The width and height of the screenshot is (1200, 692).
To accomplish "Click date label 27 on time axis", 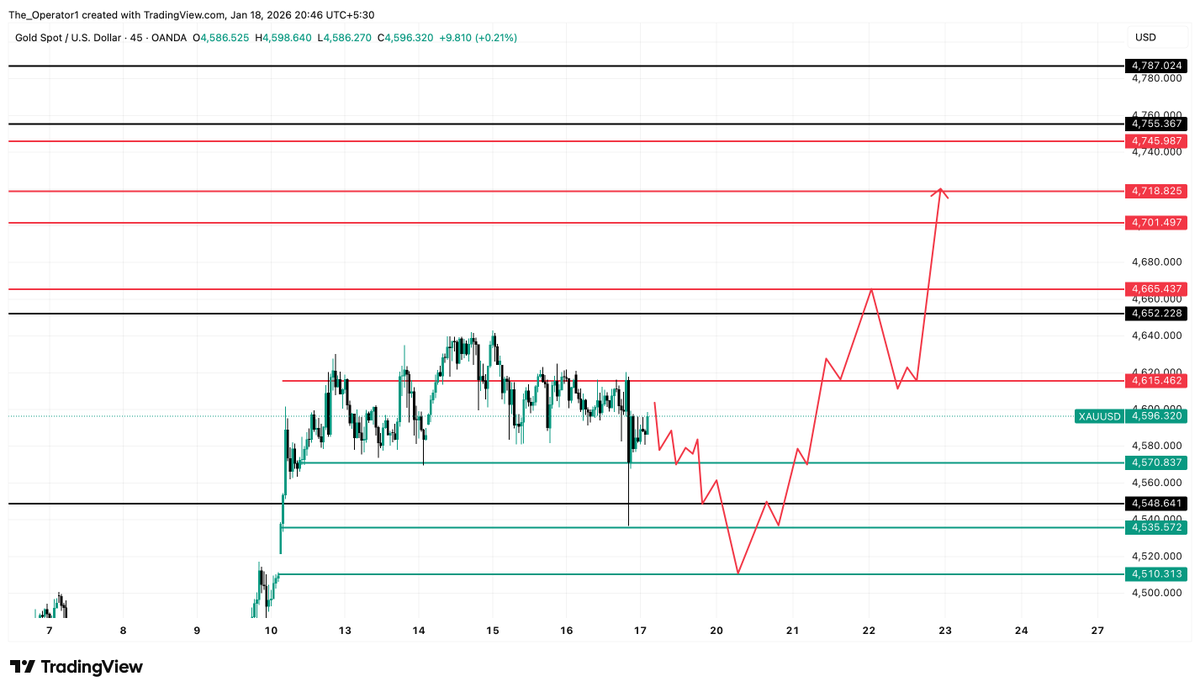I will click(x=1097, y=630).
